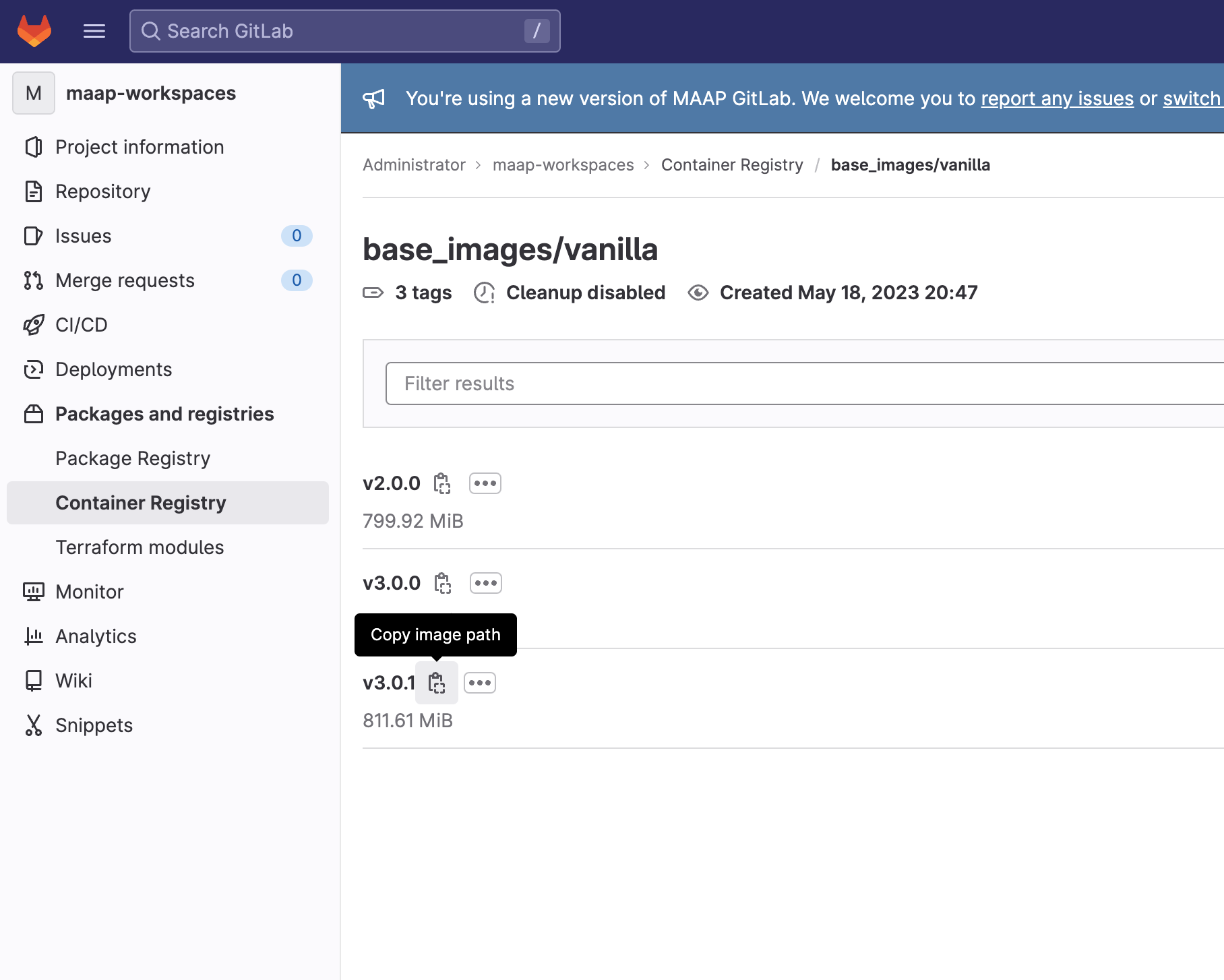Click the GitLab fox logo

coord(34,31)
